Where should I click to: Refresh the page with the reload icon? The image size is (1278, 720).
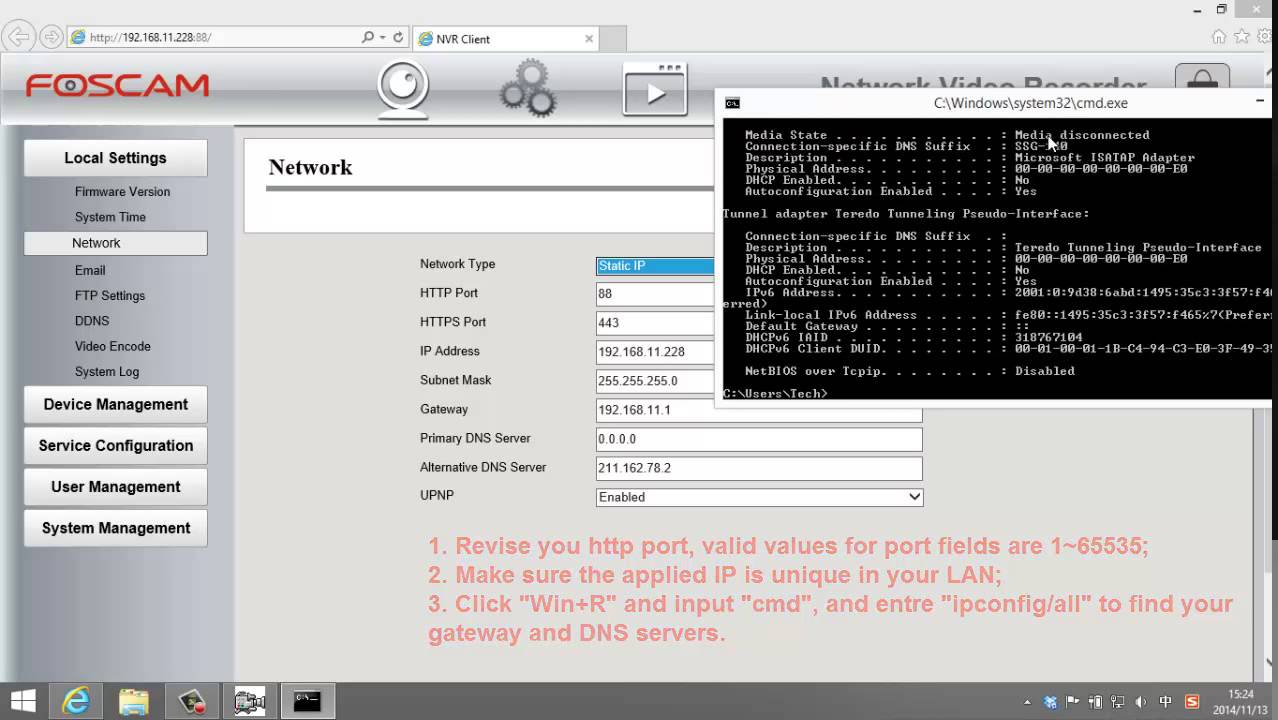pyautogui.click(x=398, y=37)
